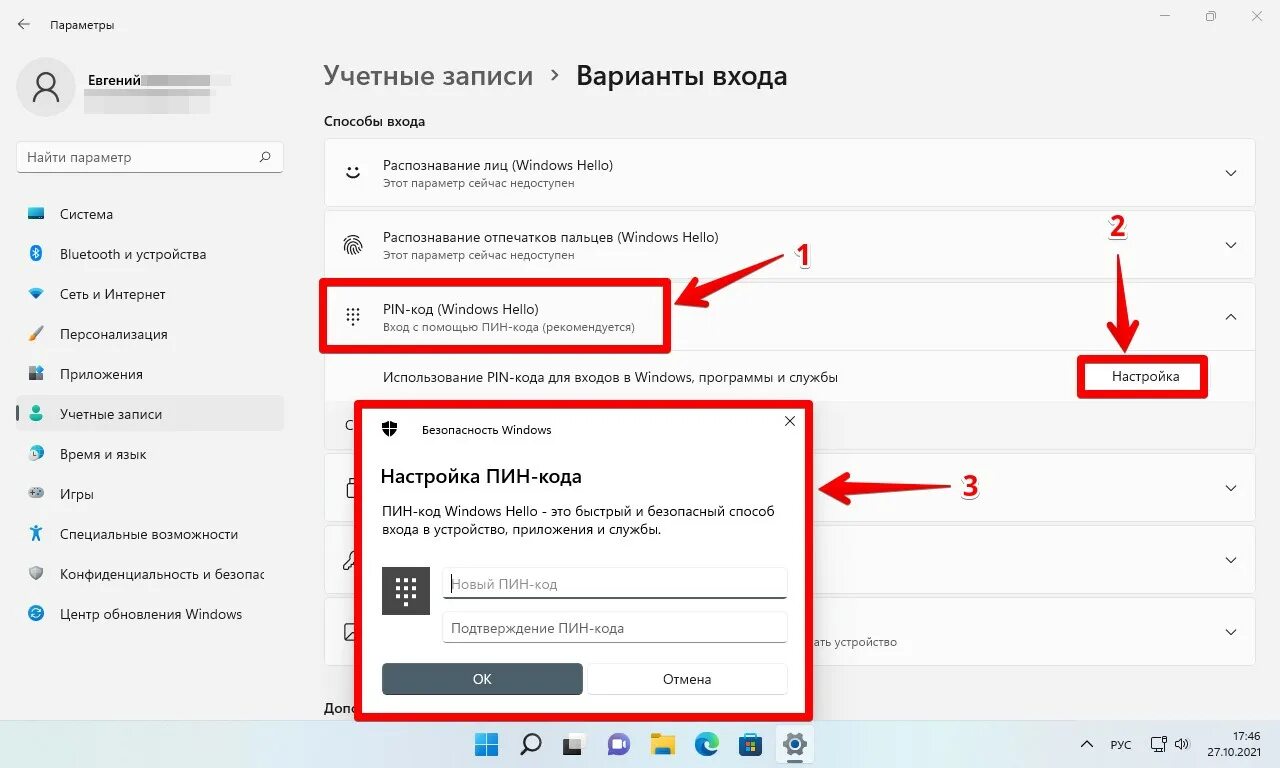Confirm PIN setup with OK

tap(482, 679)
